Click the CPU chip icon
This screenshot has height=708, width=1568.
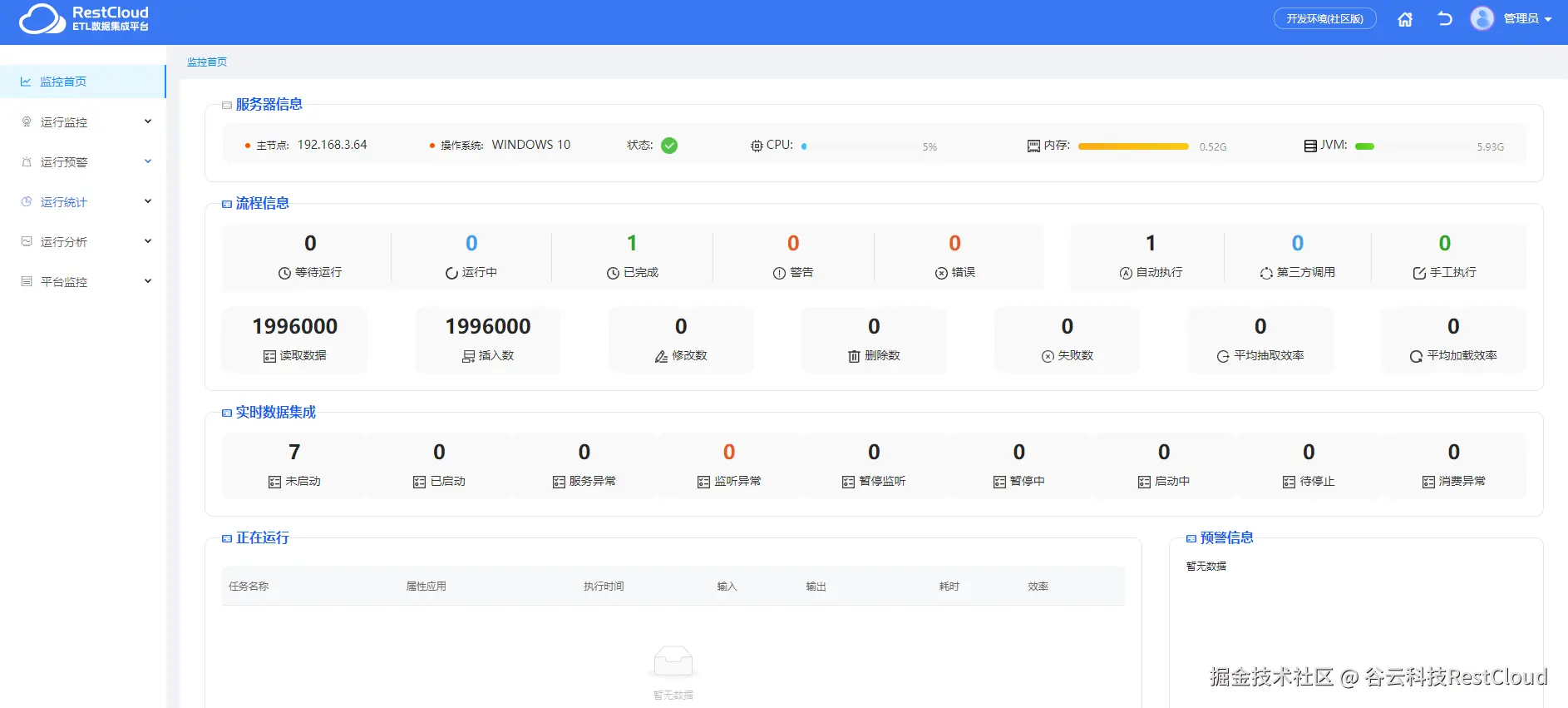point(757,146)
